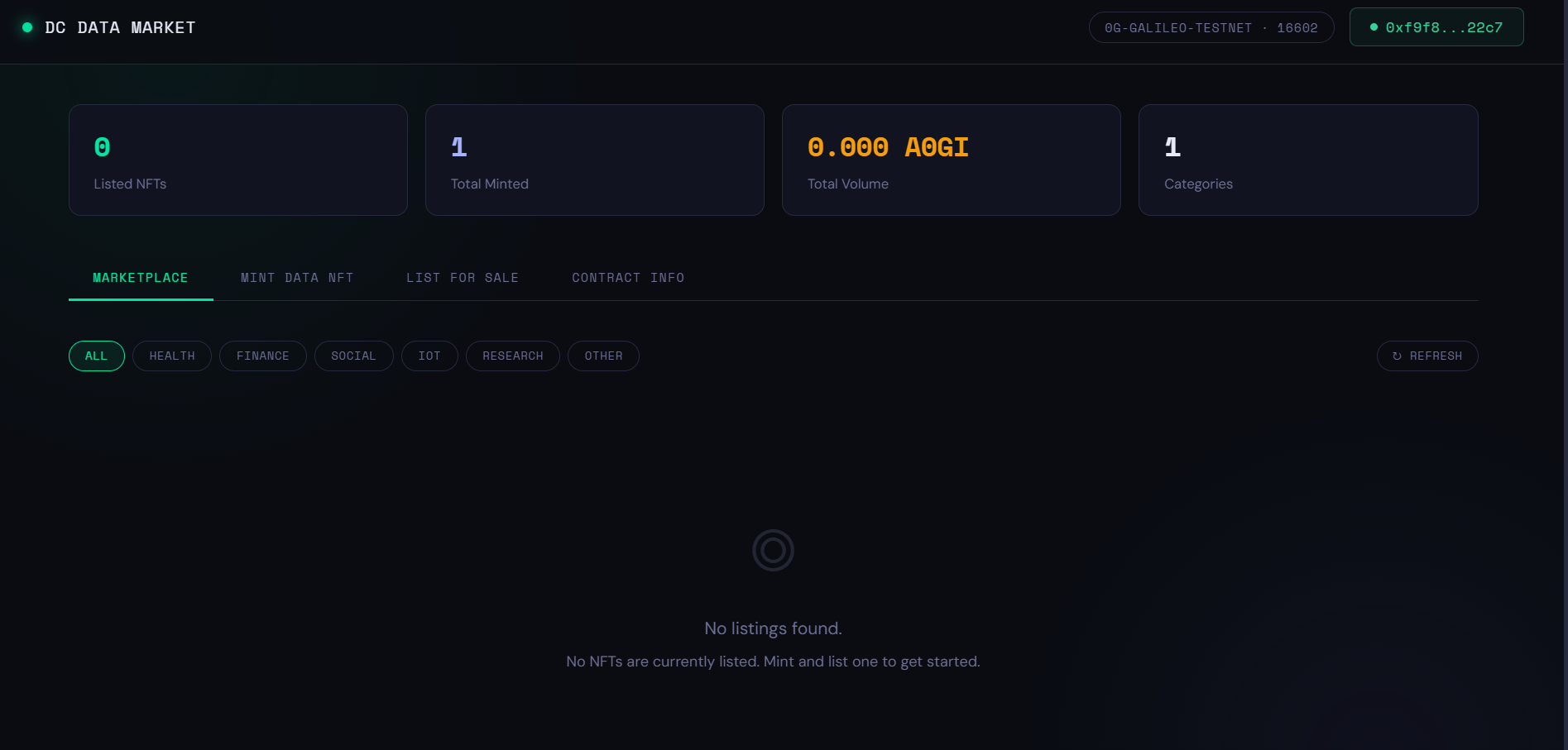
Task: Click the Listed NFTs stat card
Action: [238, 160]
